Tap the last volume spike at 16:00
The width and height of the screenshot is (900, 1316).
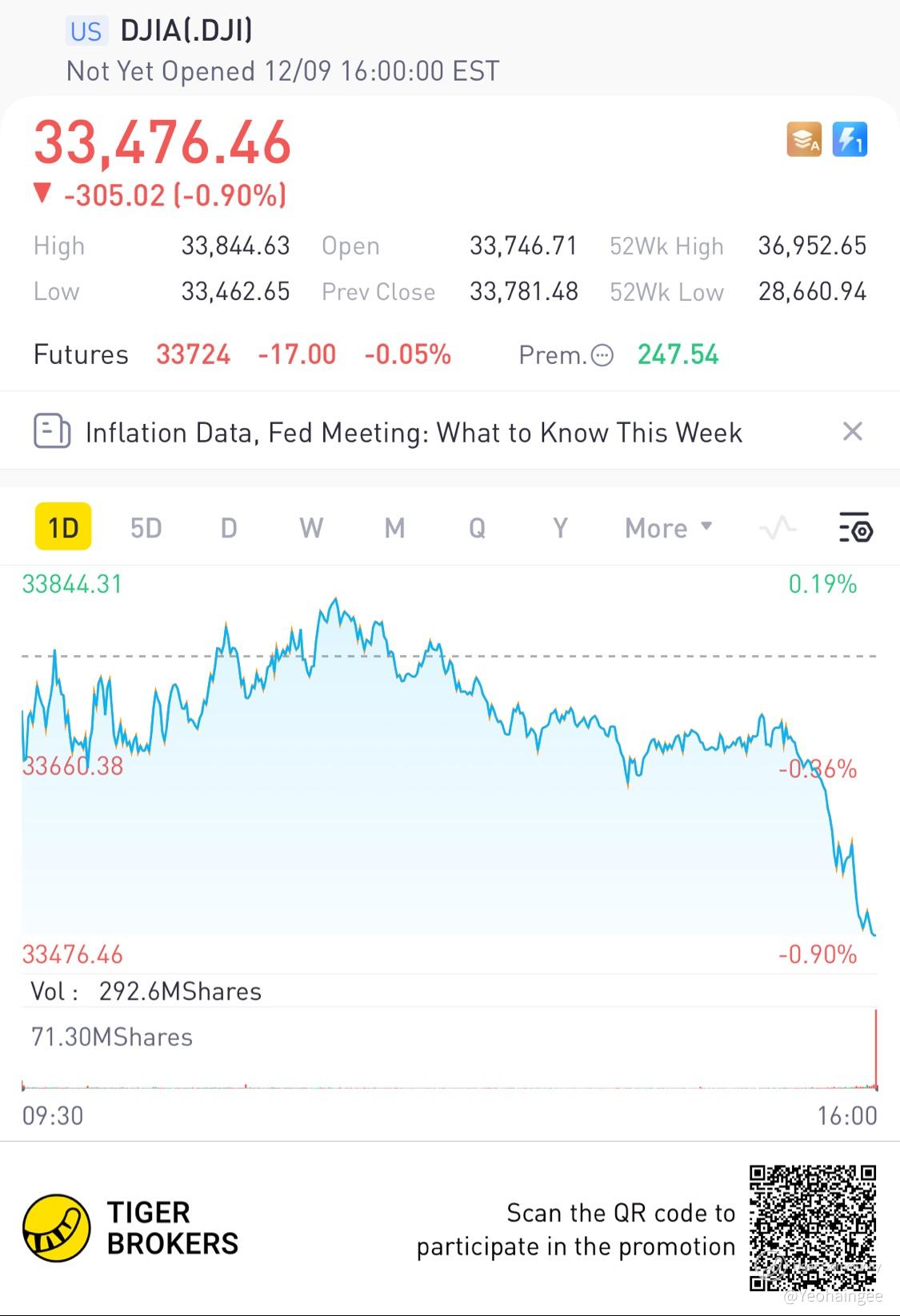tap(876, 1050)
